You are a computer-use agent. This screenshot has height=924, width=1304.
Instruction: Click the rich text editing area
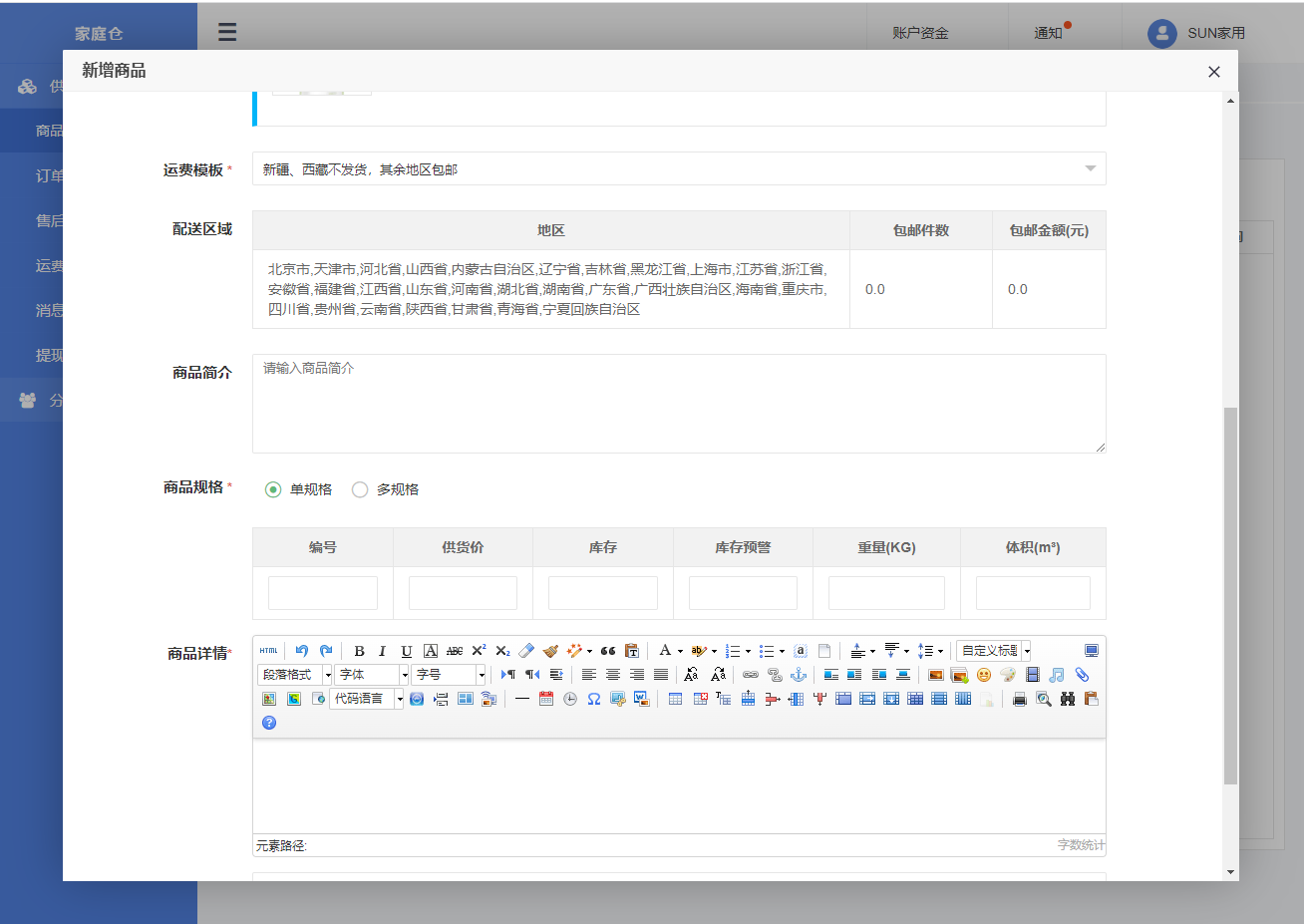point(679,785)
